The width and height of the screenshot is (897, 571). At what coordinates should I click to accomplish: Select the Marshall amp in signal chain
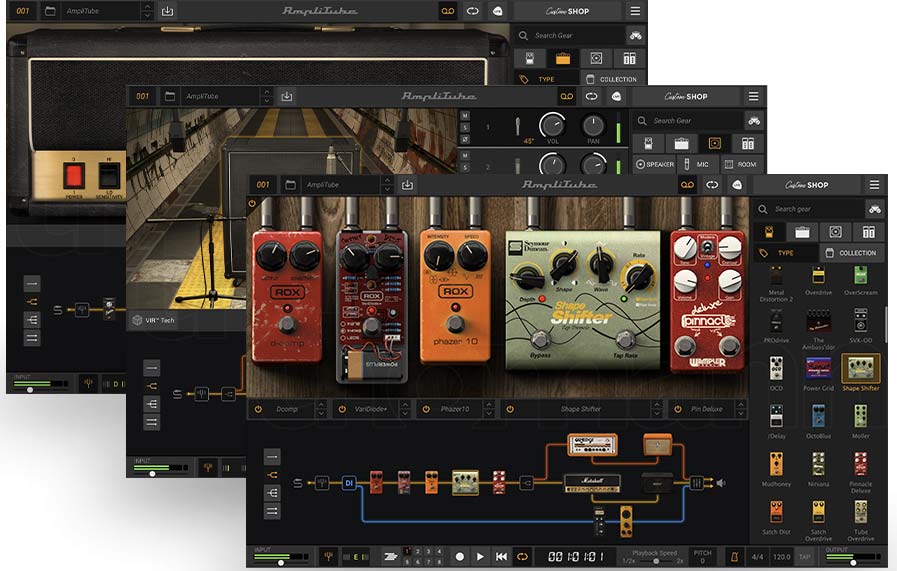tap(590, 482)
